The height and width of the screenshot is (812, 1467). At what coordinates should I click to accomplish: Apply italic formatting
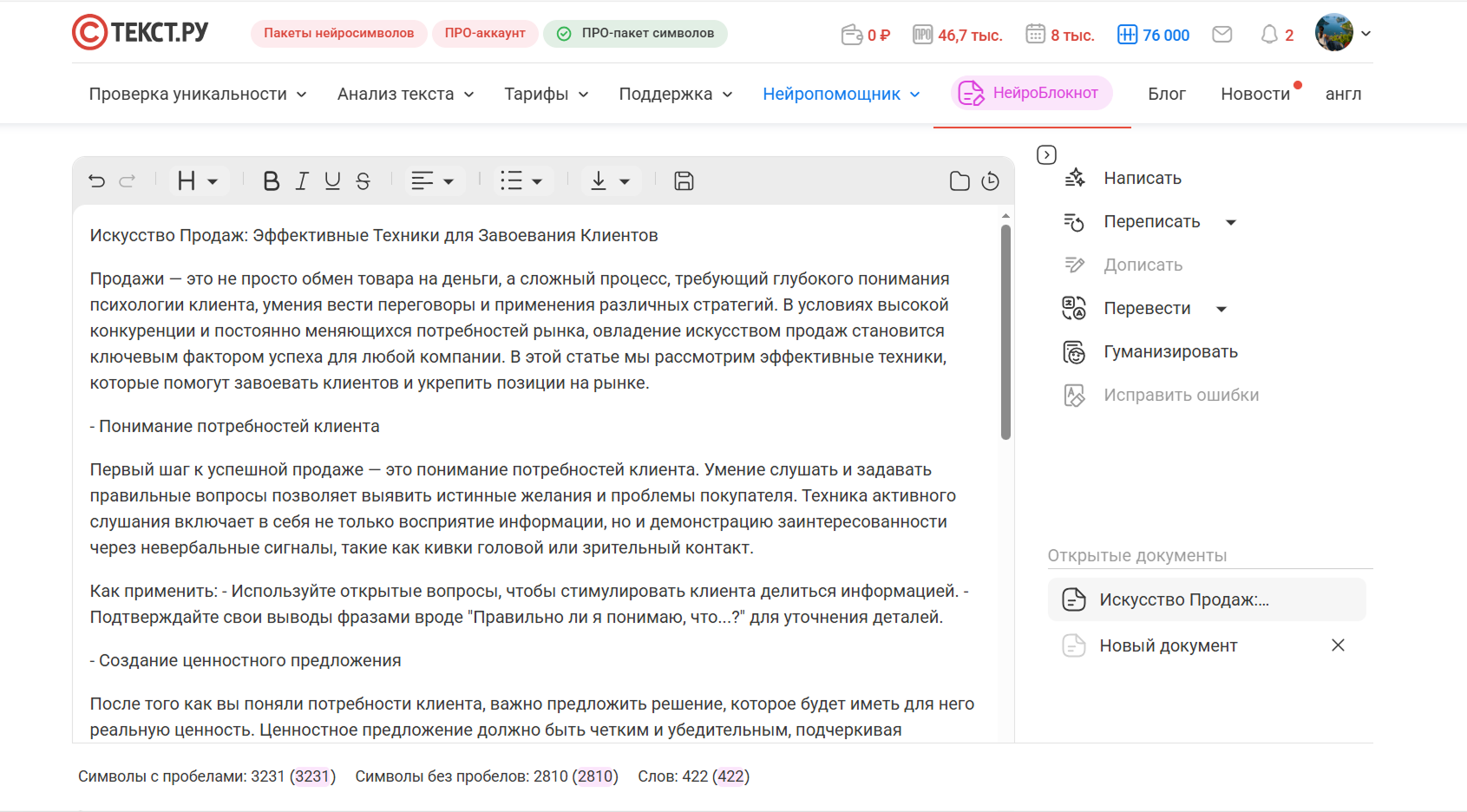click(x=301, y=180)
